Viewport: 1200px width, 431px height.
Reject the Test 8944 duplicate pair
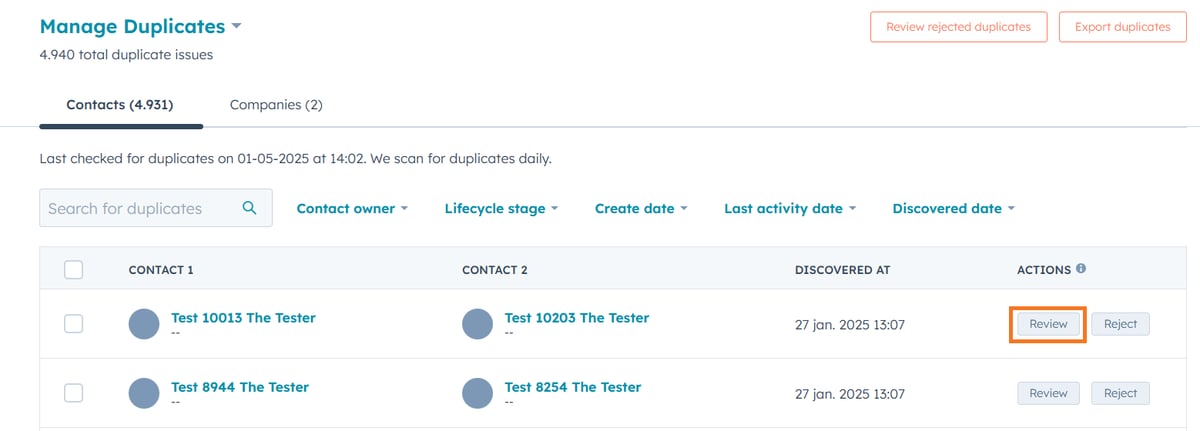coord(1120,393)
